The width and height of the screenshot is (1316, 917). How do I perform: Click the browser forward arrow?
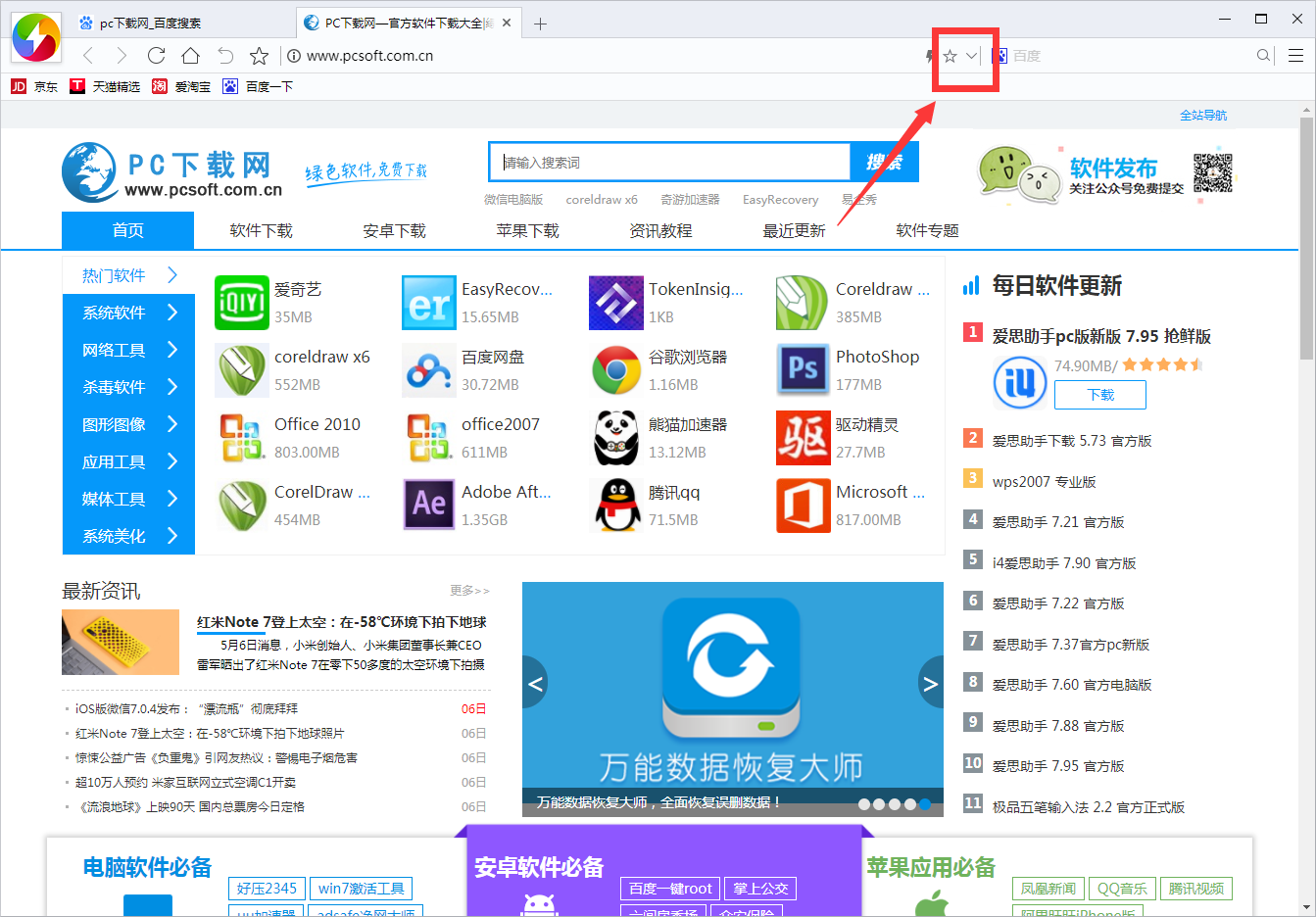122,56
